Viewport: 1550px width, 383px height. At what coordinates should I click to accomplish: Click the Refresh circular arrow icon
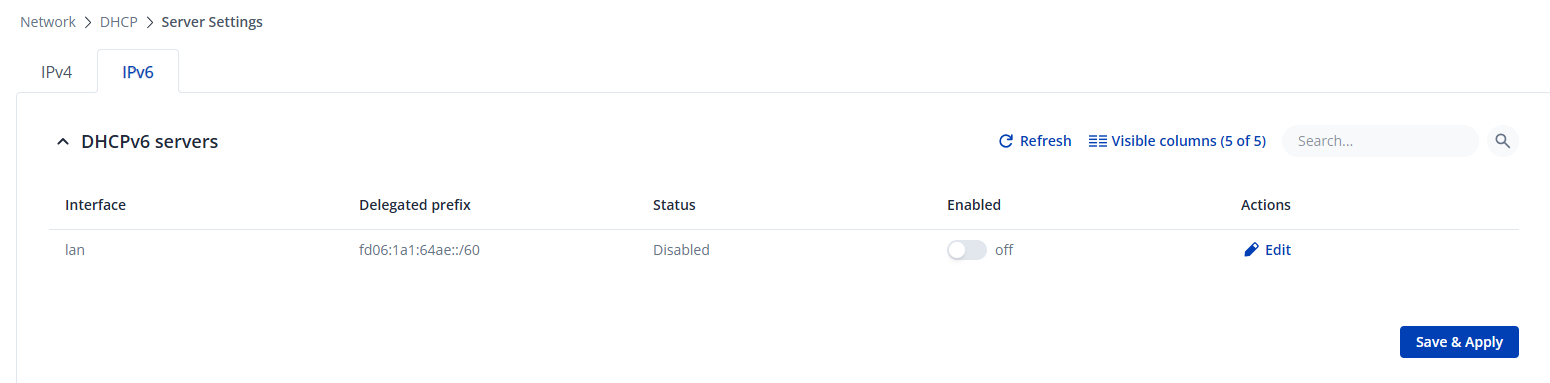(1006, 141)
